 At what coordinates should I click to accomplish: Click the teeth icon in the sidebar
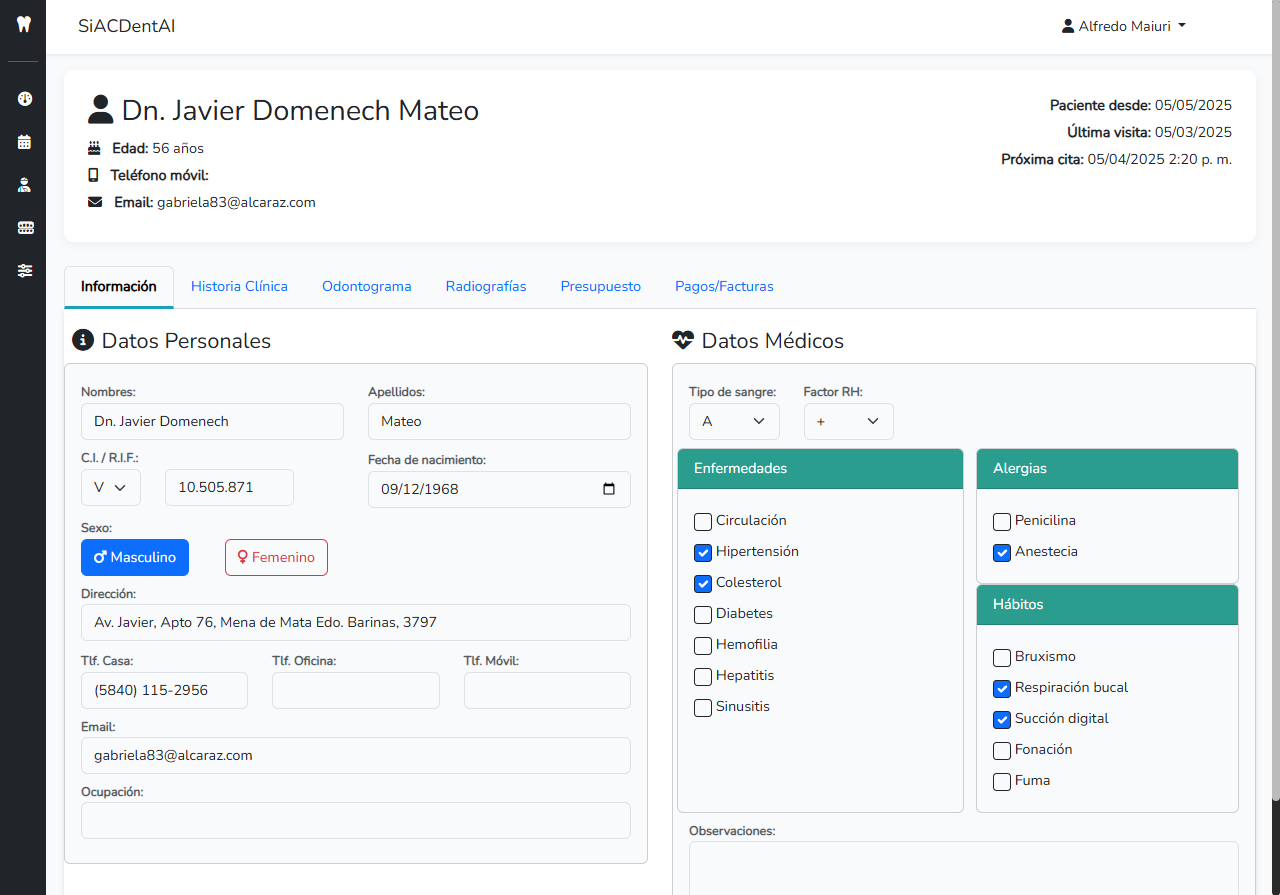coord(25,228)
